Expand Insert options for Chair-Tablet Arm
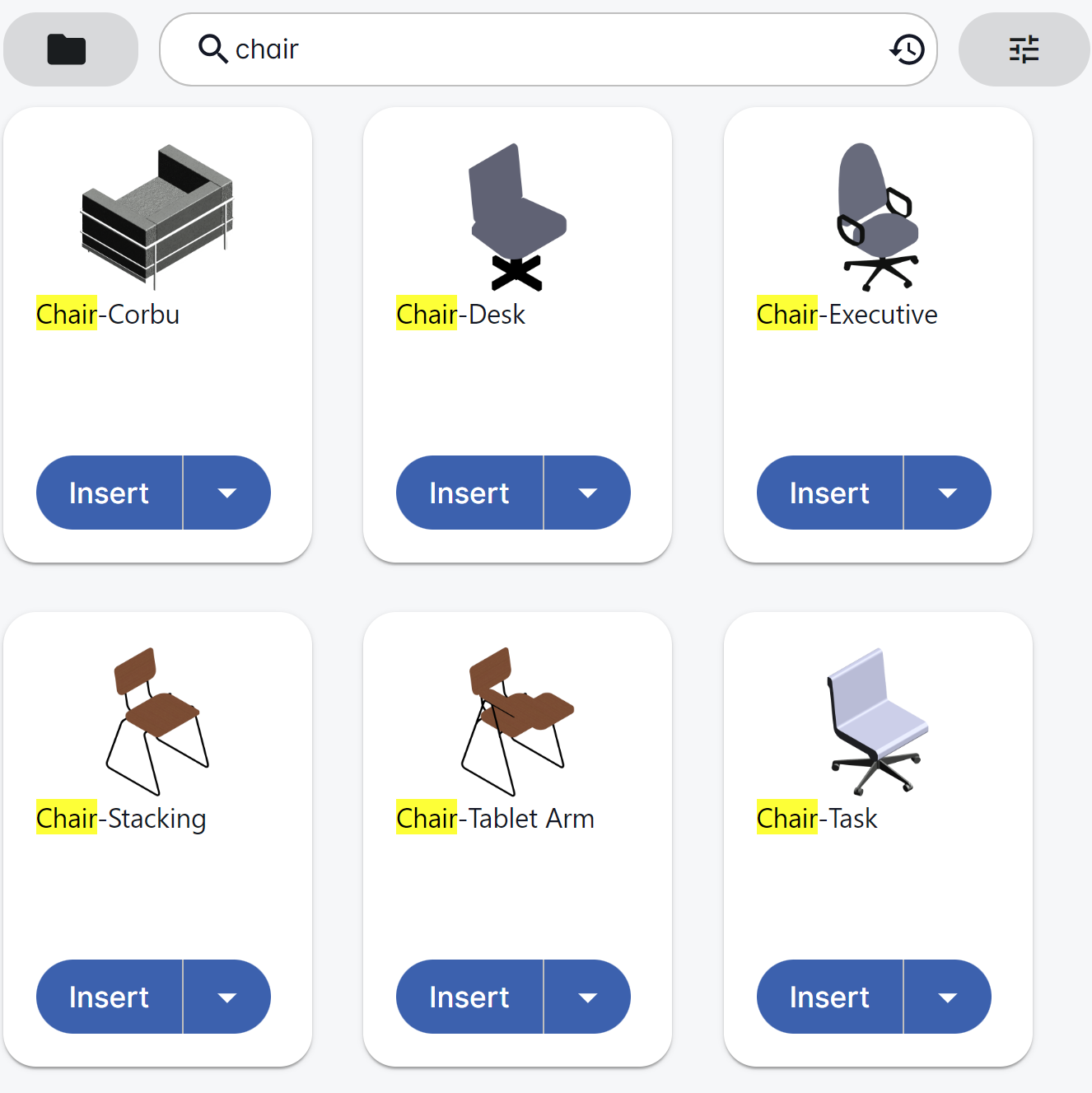Screen dimensions: 1092x1093 coord(587,997)
